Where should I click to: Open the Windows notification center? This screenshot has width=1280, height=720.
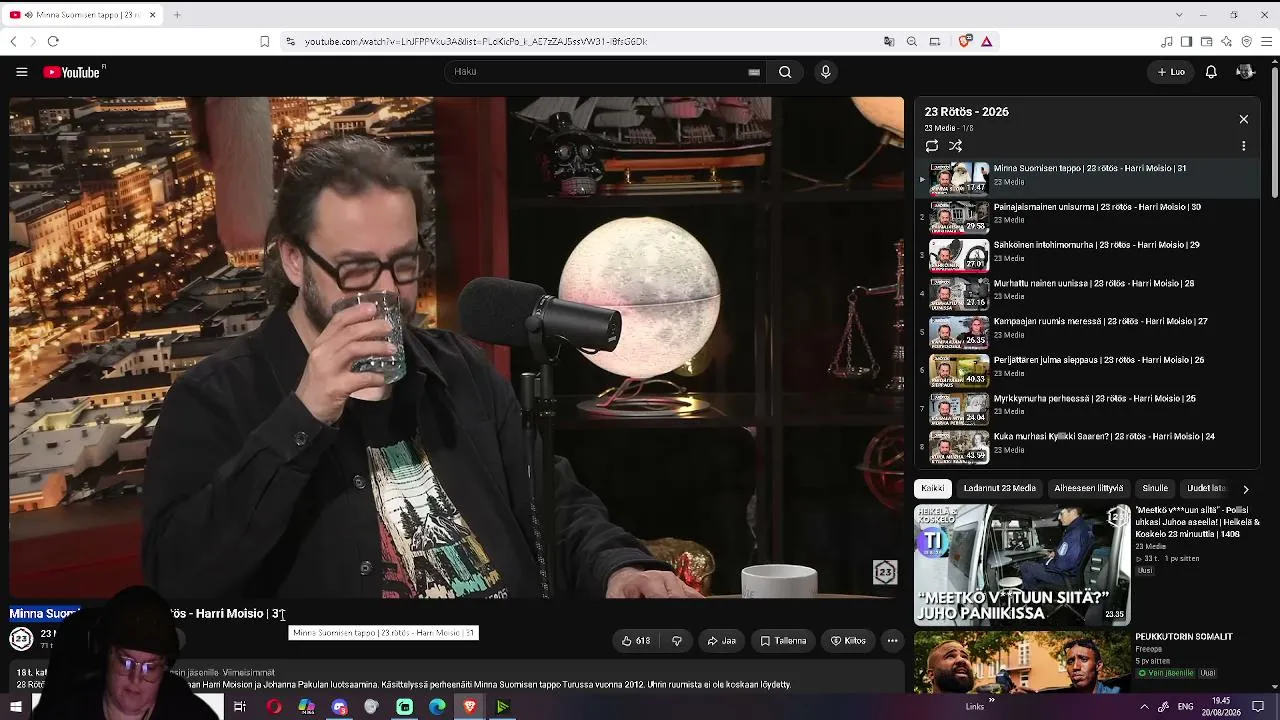[1258, 707]
